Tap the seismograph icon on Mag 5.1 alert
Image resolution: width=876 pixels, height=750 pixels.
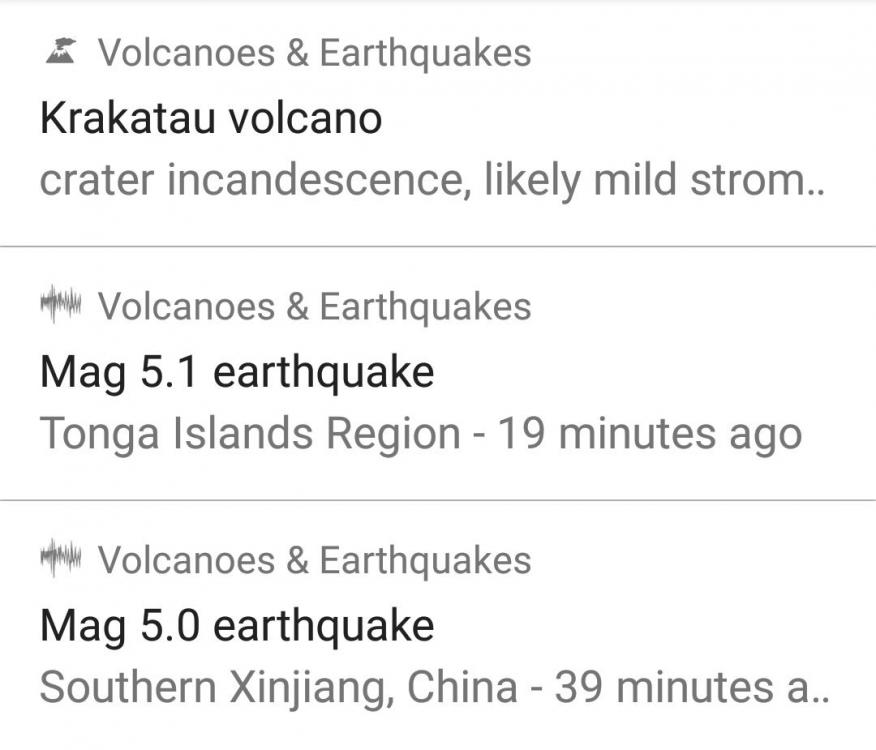[x=63, y=304]
